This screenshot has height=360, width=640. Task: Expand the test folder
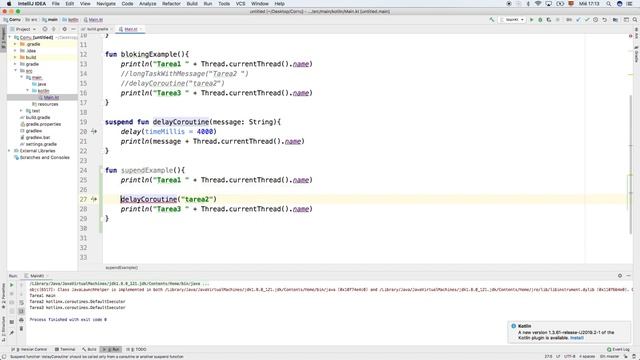pos(21,111)
